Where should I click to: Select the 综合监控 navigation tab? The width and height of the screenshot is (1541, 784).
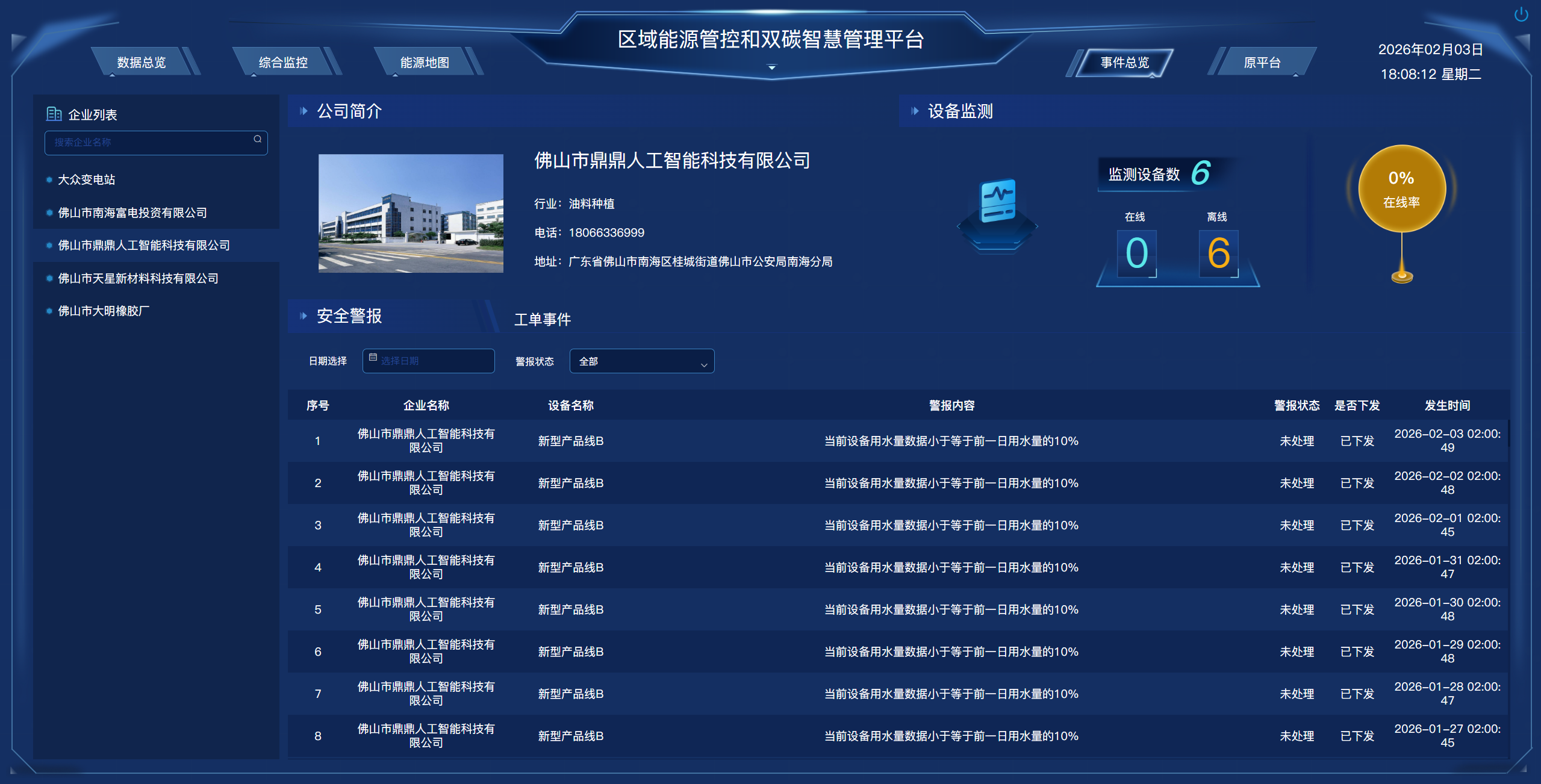284,61
